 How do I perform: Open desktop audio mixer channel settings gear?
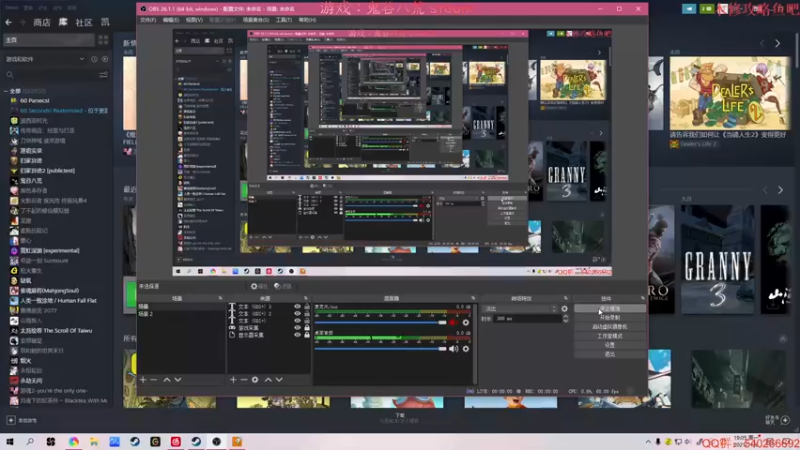(x=466, y=349)
